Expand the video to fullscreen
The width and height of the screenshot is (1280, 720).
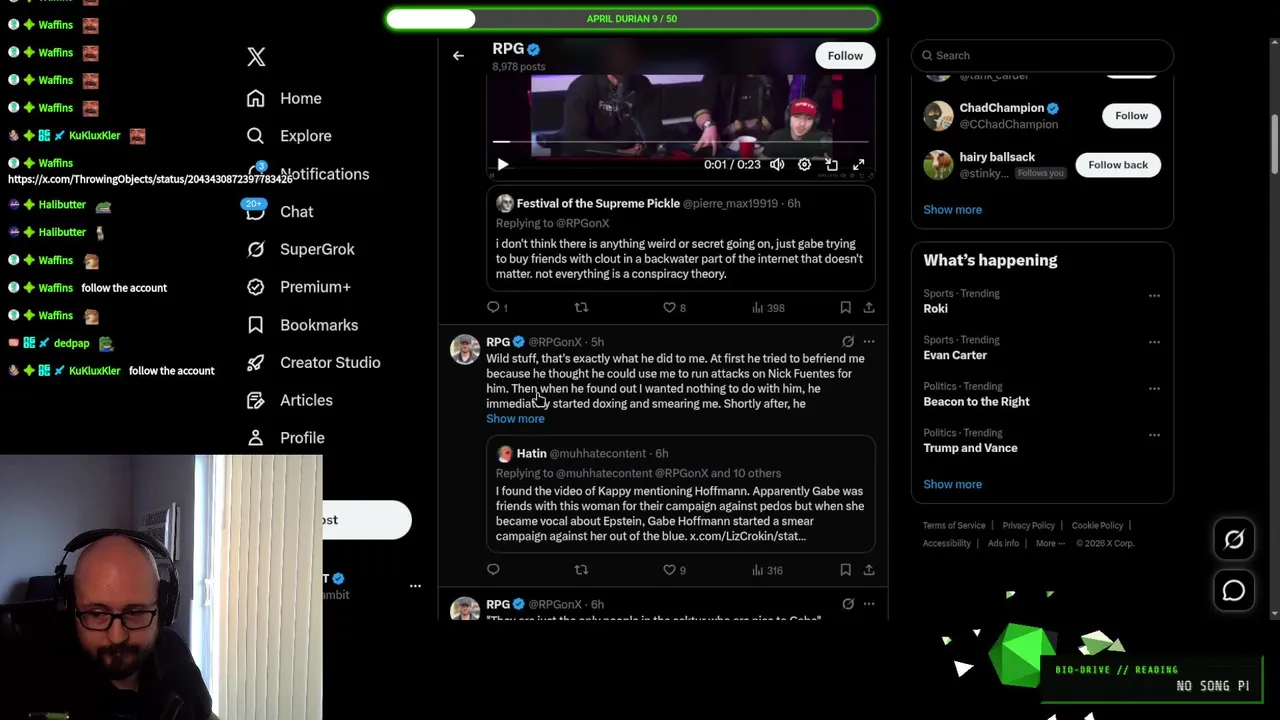point(858,165)
